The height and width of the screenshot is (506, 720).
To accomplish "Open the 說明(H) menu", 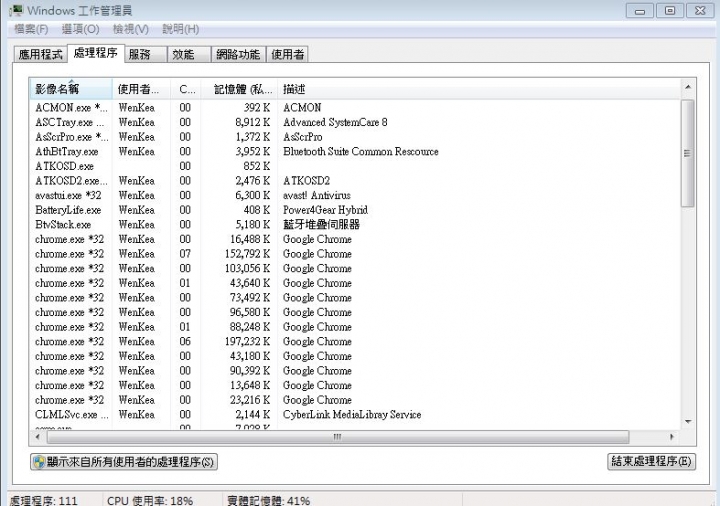I will (x=180, y=29).
